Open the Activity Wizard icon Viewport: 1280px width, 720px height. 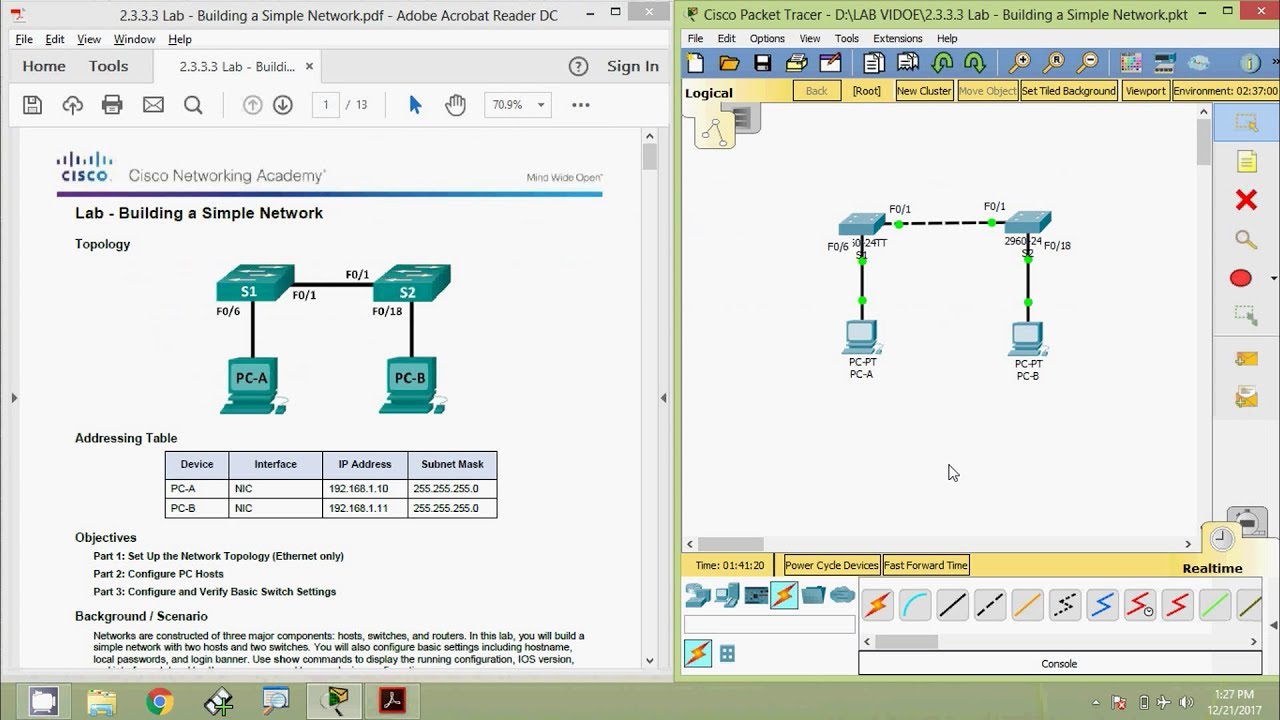pos(830,63)
